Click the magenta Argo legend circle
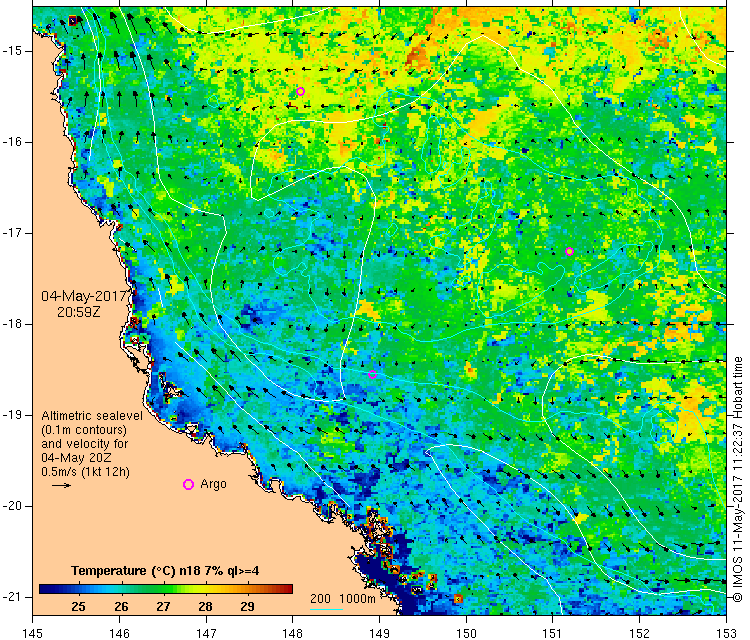750x640 pixels. click(188, 485)
